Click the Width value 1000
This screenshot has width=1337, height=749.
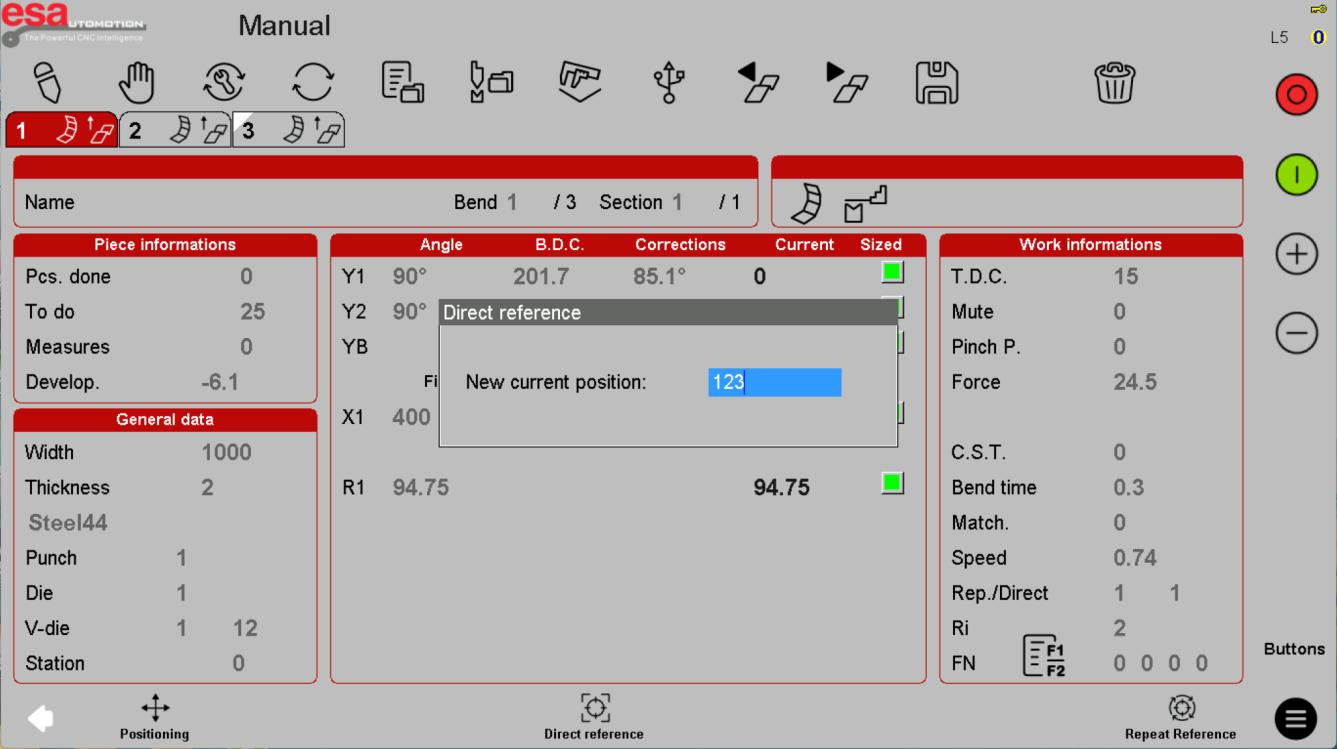(x=227, y=452)
